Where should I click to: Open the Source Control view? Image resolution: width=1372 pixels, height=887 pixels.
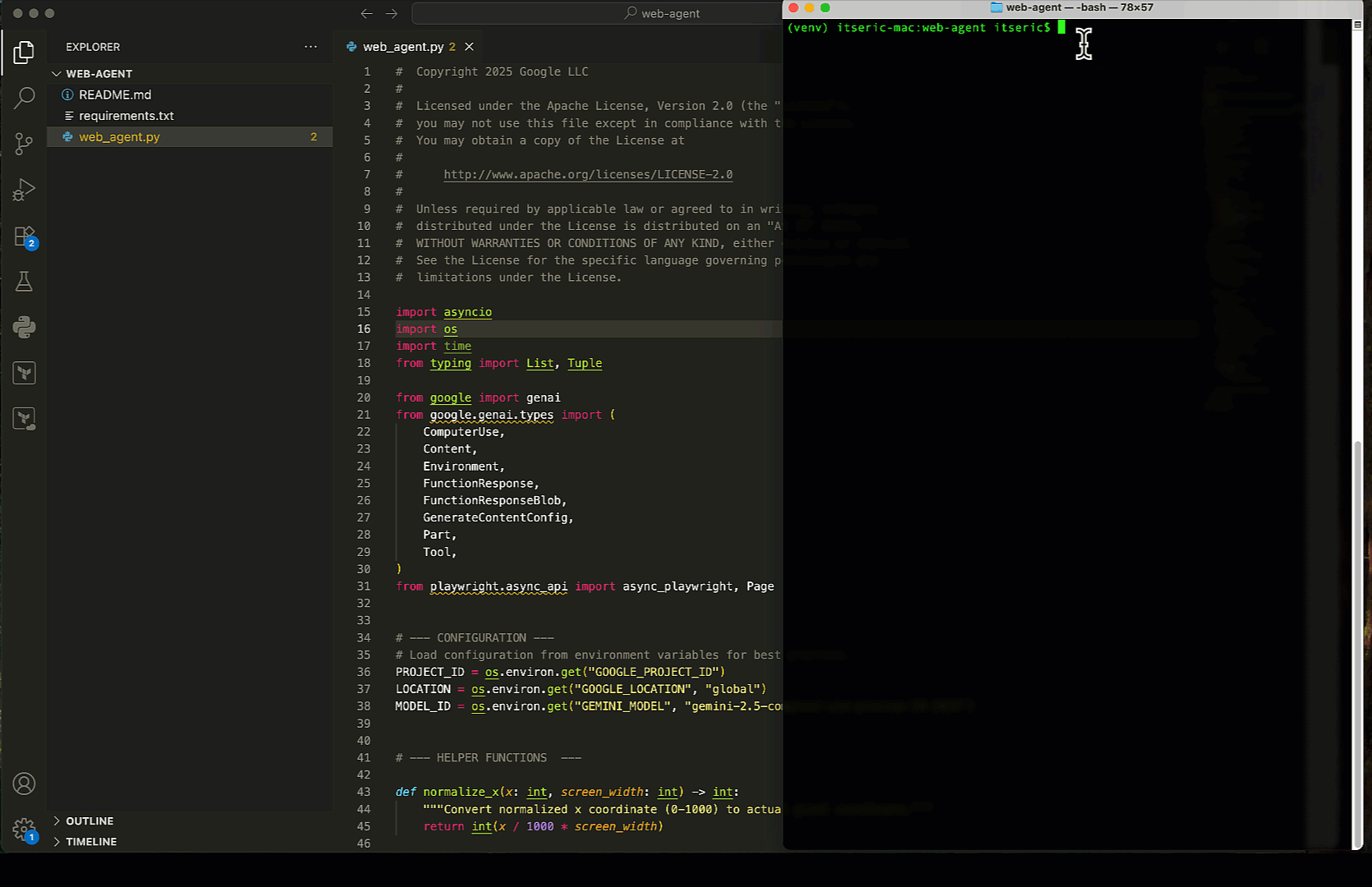24,145
